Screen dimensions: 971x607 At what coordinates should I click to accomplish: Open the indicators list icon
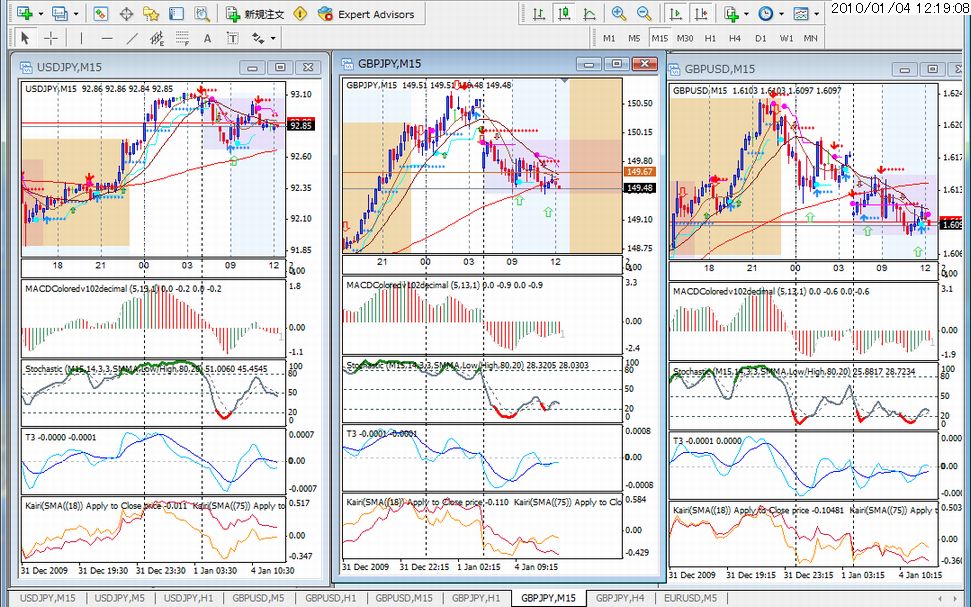click(731, 13)
